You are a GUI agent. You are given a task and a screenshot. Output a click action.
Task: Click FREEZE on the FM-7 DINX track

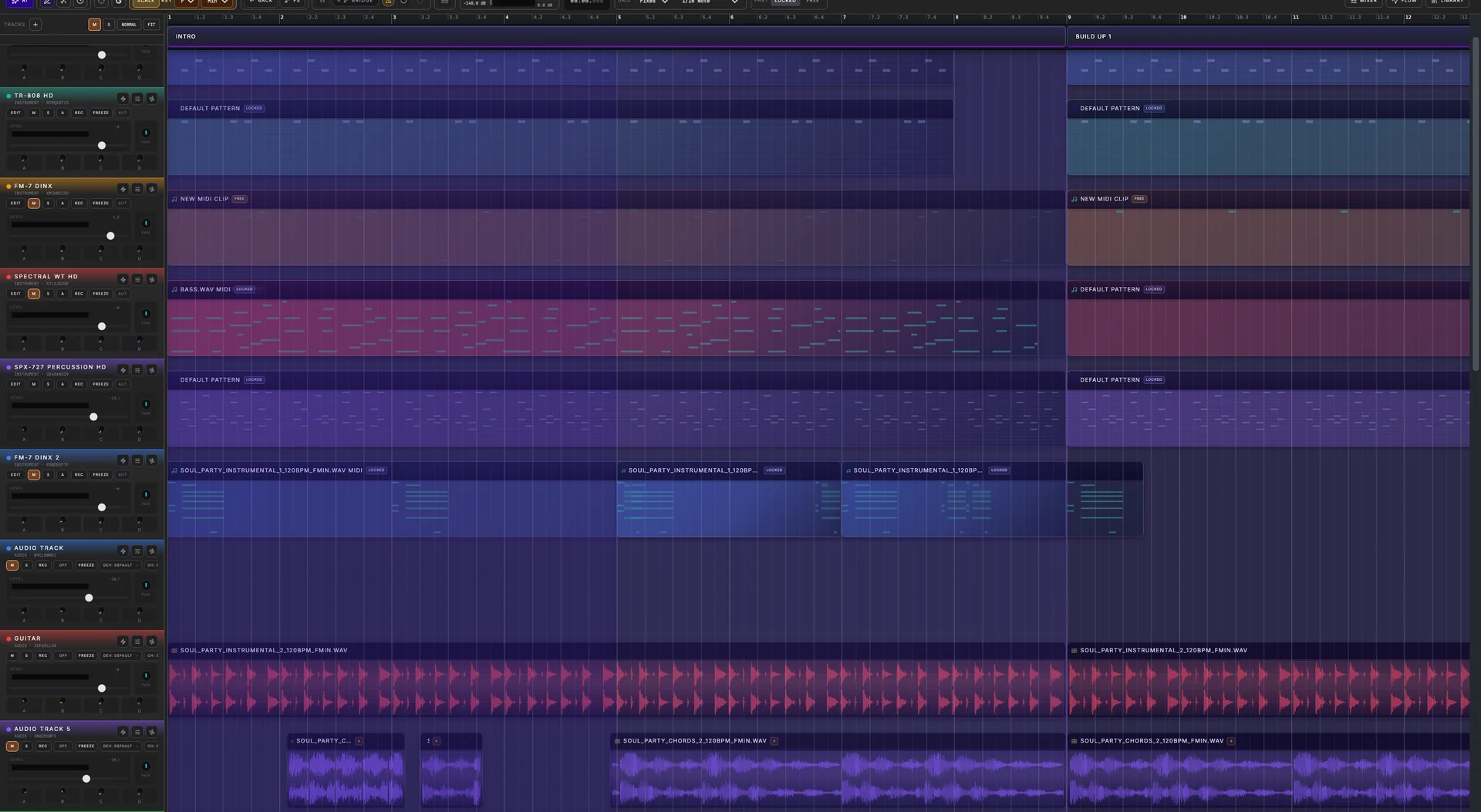(101, 204)
